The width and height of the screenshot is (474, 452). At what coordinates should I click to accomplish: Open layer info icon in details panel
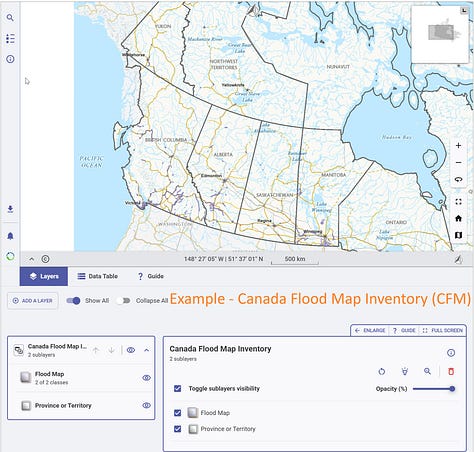(451, 353)
